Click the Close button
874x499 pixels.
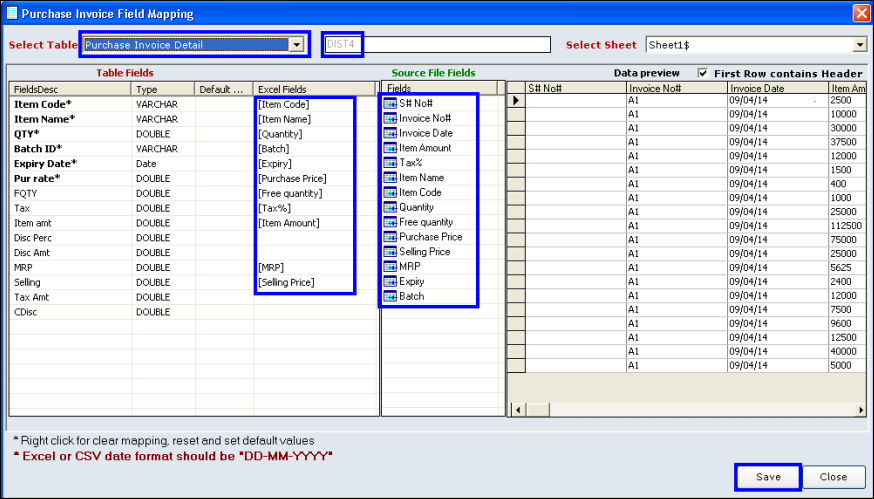tap(833, 477)
